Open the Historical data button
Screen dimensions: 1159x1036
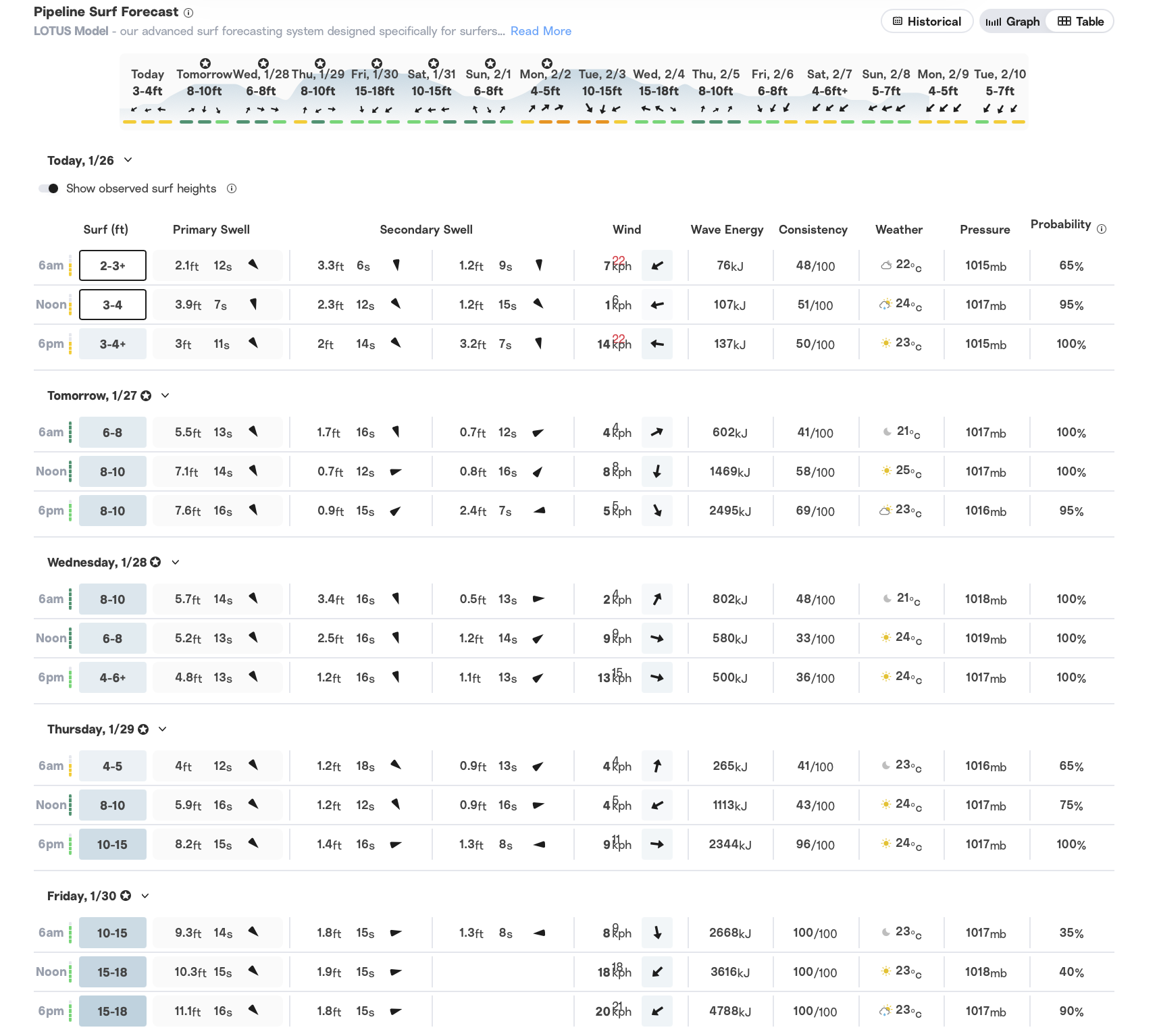tap(927, 22)
